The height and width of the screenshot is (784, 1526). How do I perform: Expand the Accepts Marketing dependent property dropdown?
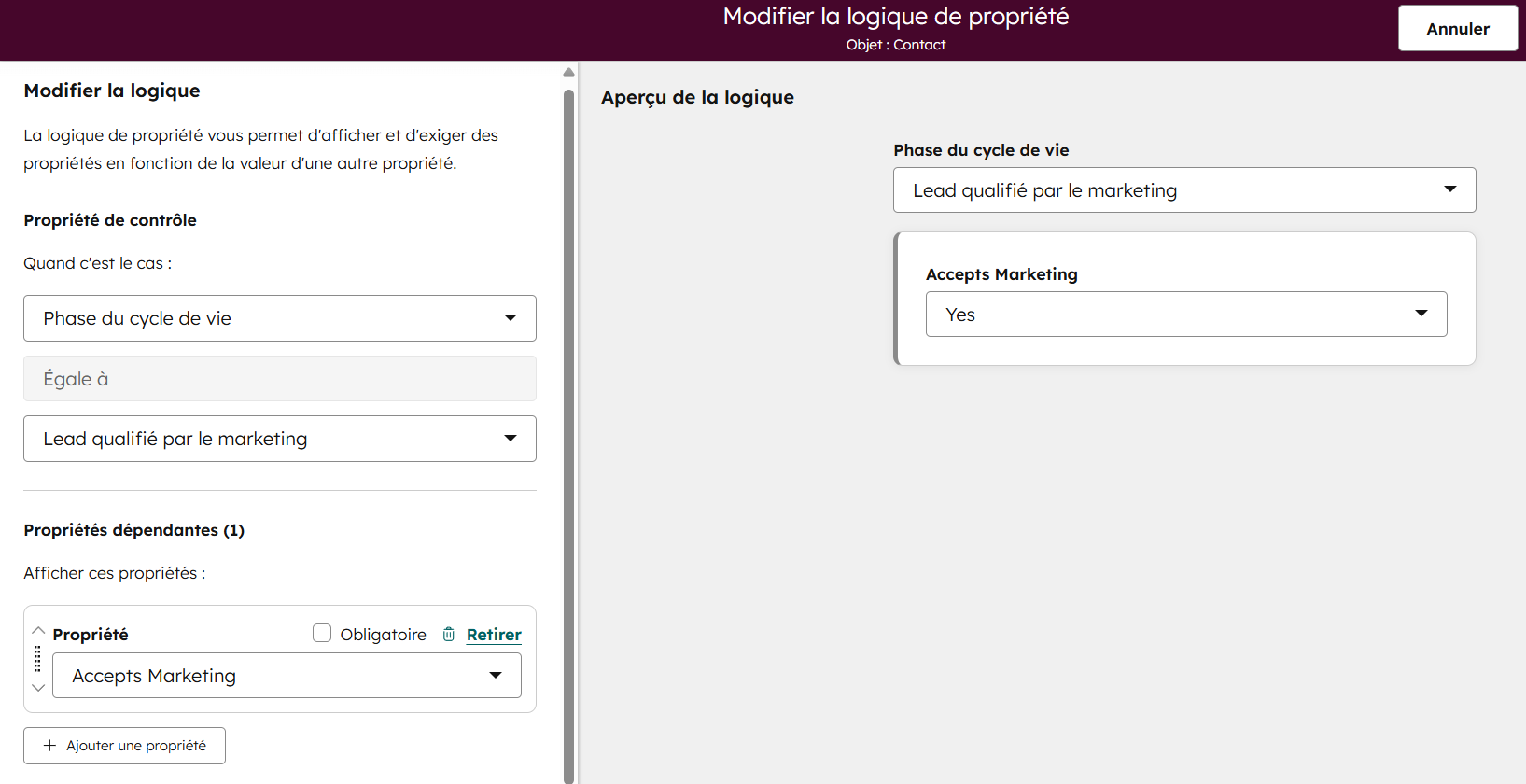click(287, 676)
